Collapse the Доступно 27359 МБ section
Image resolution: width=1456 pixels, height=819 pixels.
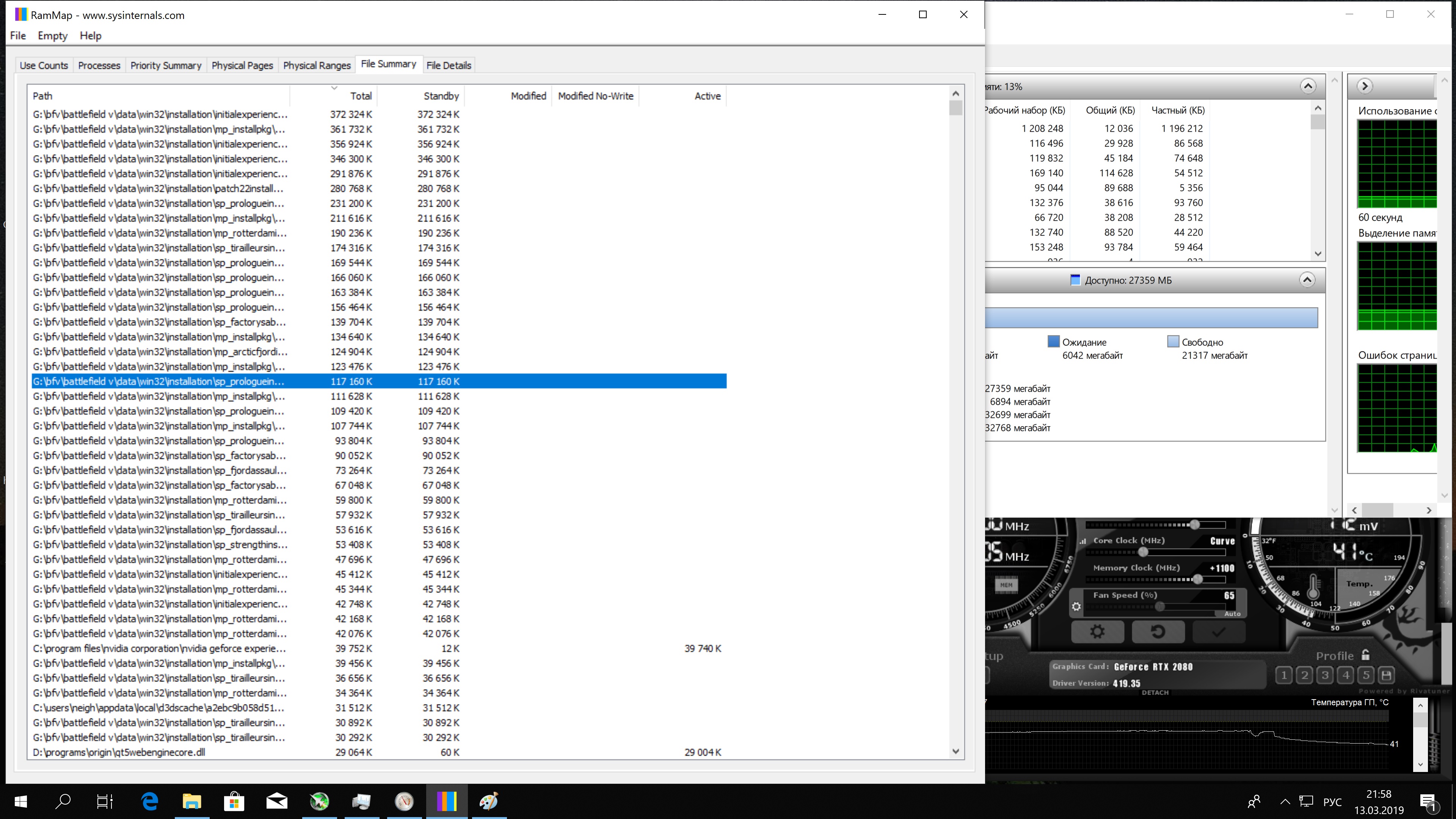(x=1307, y=280)
